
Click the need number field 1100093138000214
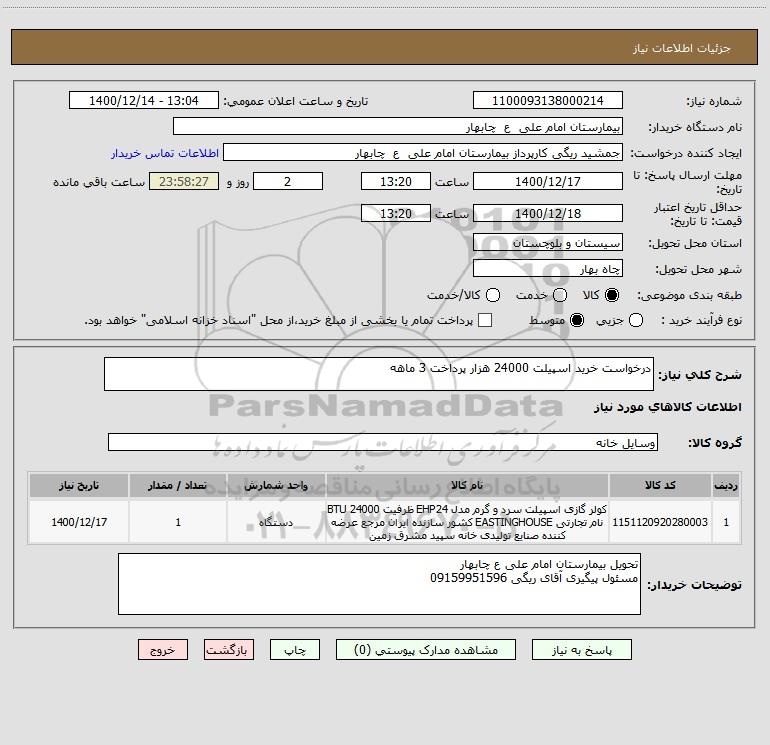click(548, 101)
